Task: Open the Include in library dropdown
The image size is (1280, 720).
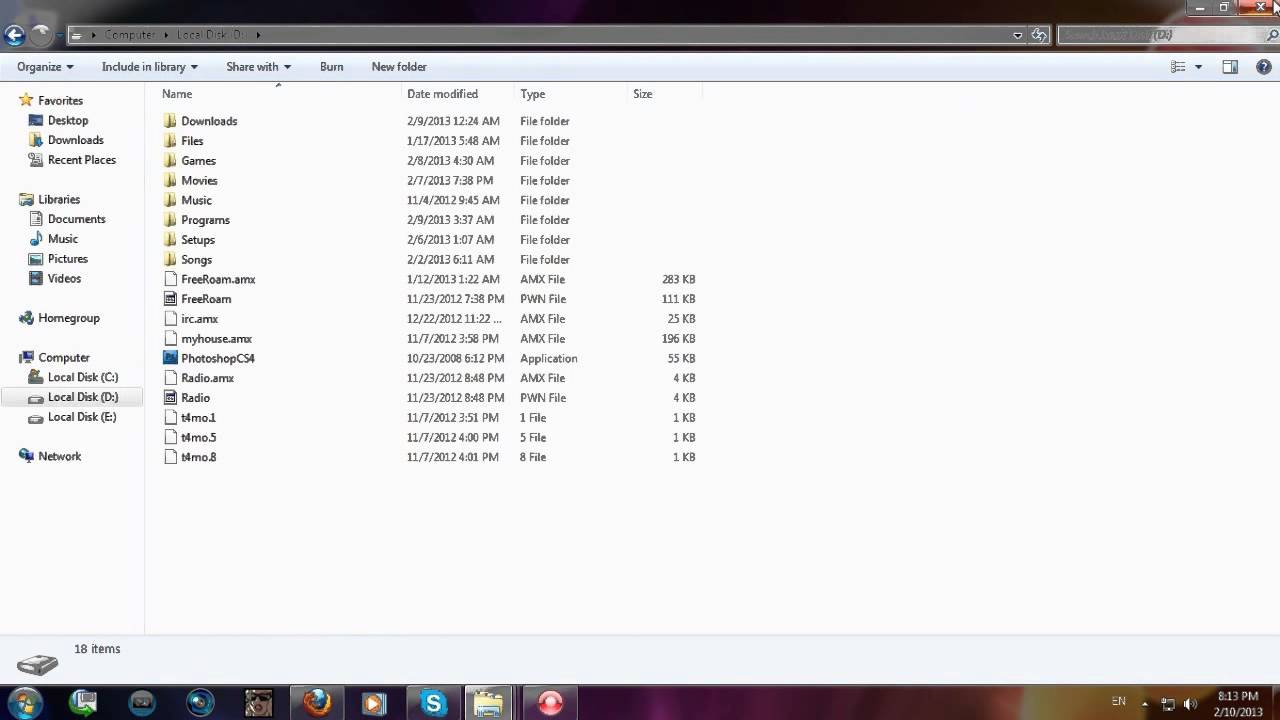Action: (x=149, y=67)
